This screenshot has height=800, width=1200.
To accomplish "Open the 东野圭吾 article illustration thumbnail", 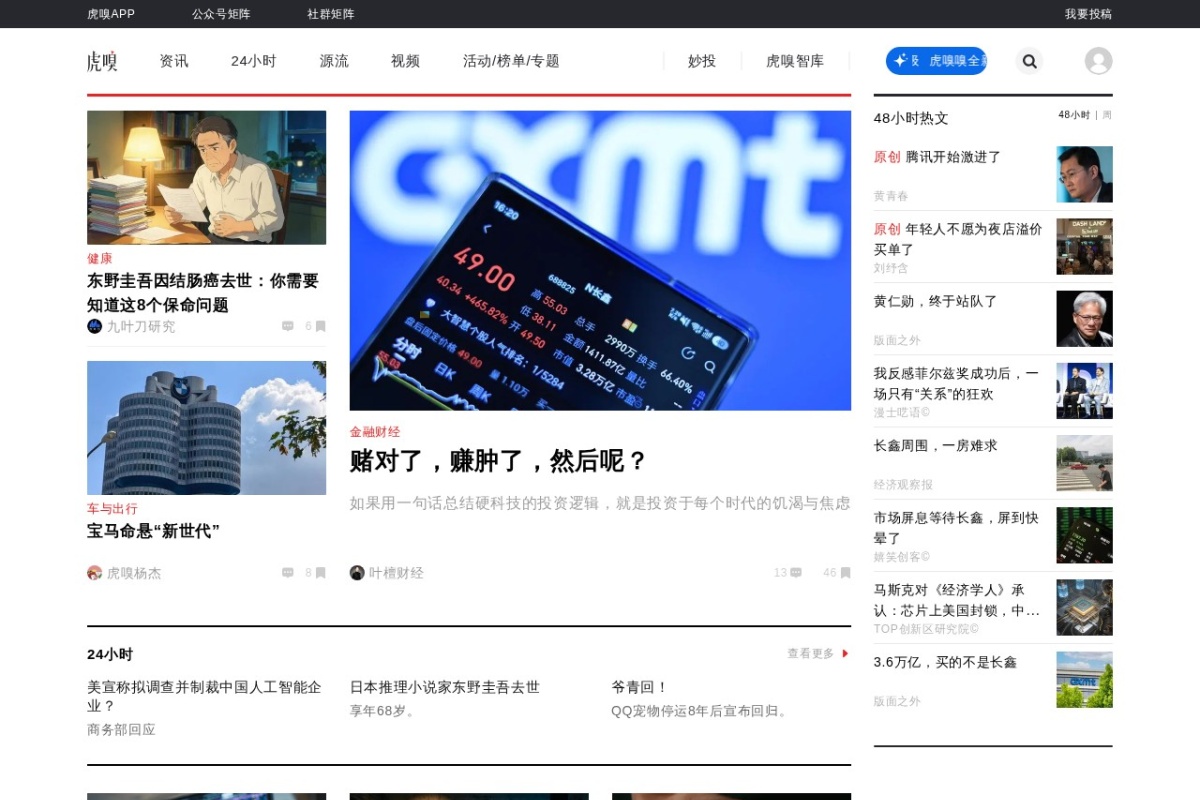I will pyautogui.click(x=206, y=177).
